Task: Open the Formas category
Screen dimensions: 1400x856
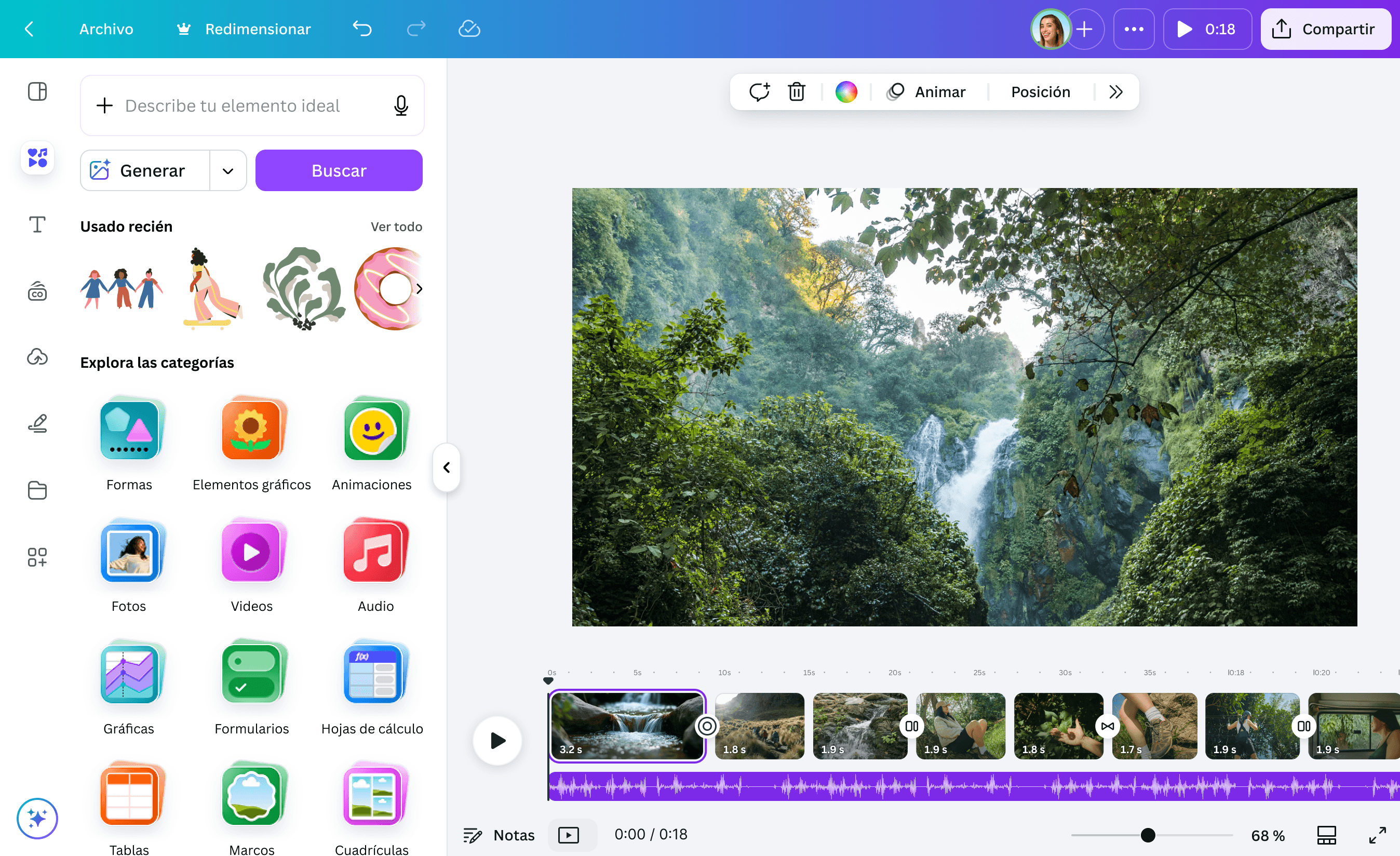Action: 129,444
